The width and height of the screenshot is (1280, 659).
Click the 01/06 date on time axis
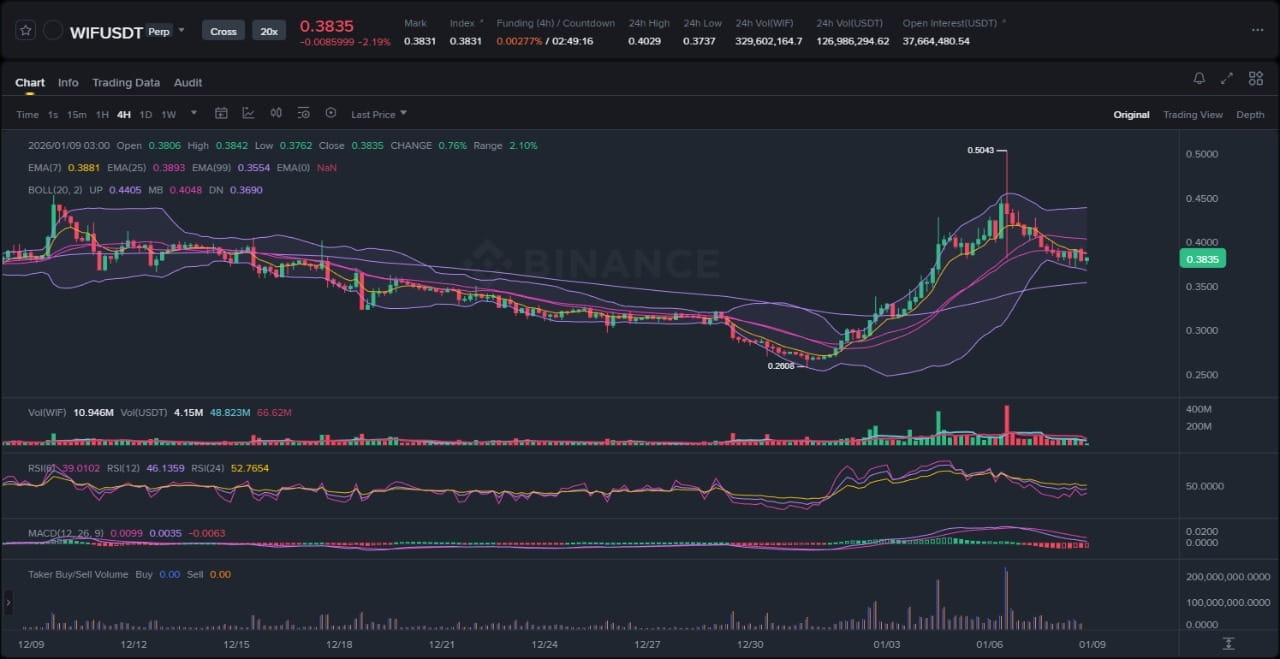tap(990, 645)
